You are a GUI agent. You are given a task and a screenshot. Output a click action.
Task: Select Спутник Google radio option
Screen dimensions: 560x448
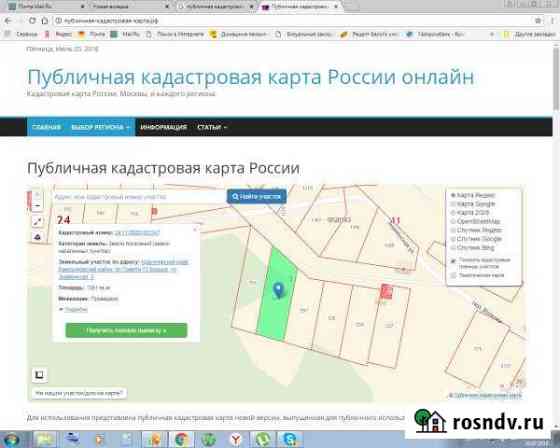tap(453, 239)
